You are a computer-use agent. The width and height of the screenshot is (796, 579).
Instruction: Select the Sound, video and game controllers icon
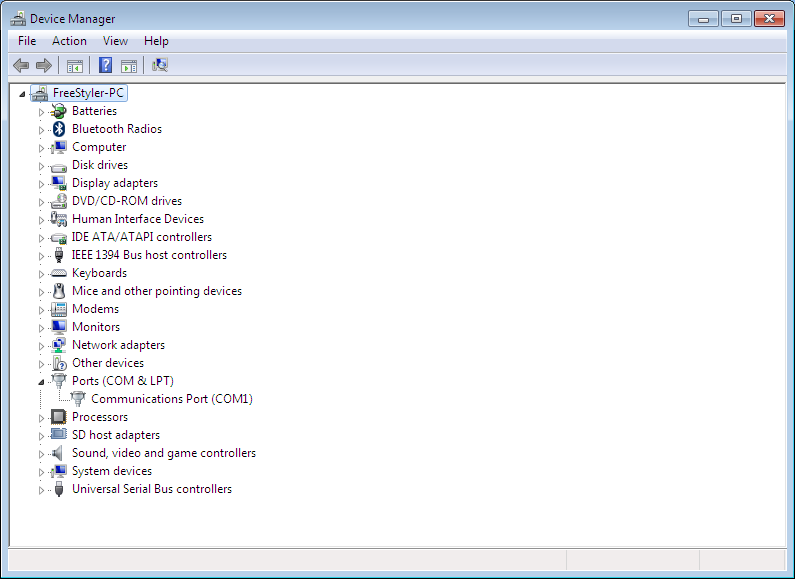58,453
